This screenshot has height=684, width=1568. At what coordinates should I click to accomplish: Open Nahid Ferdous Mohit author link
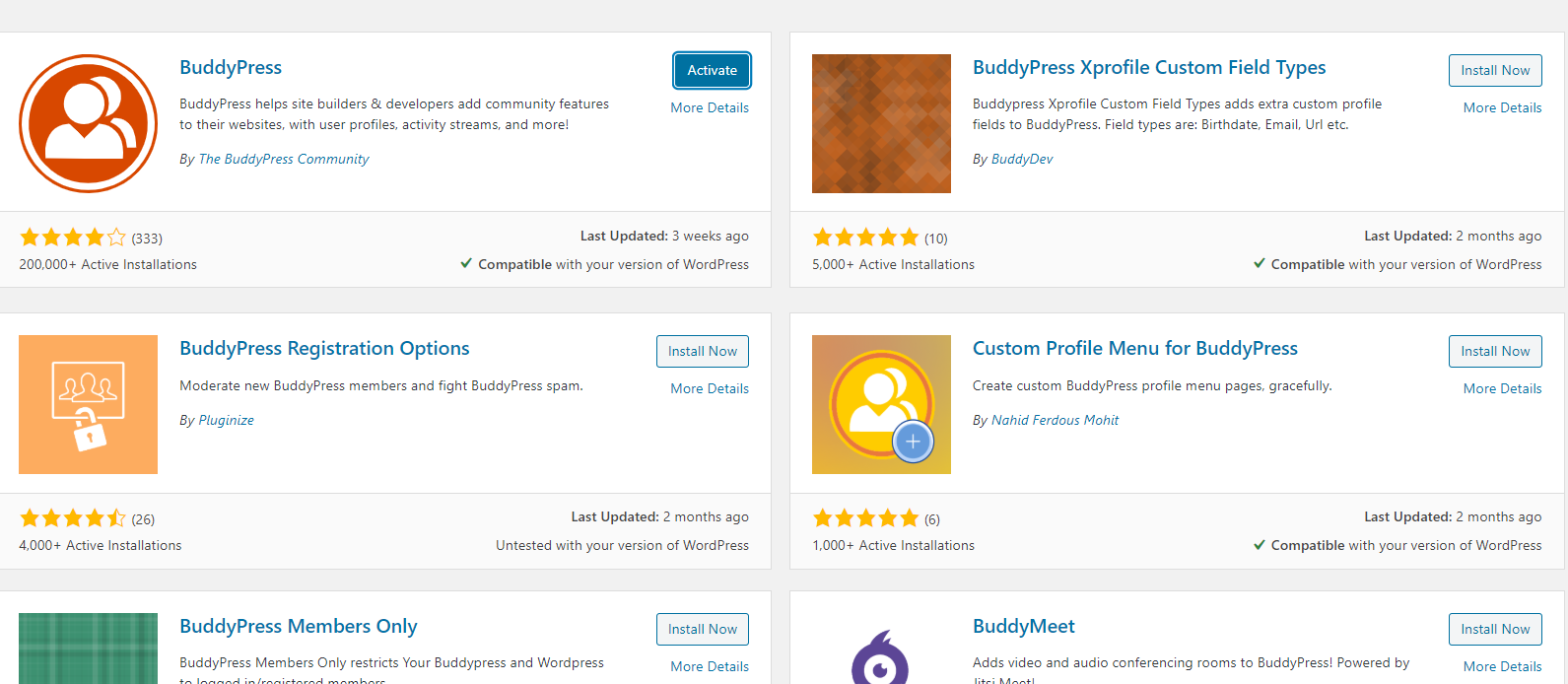point(1055,420)
